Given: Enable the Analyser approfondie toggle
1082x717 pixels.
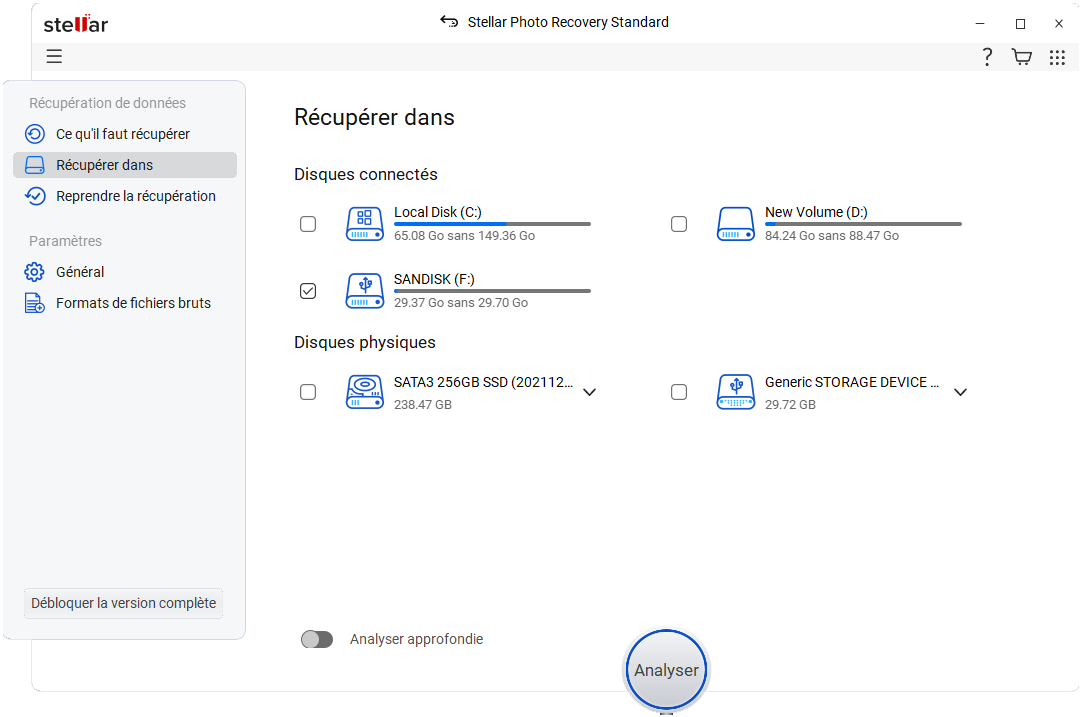Looking at the screenshot, I should 317,639.
